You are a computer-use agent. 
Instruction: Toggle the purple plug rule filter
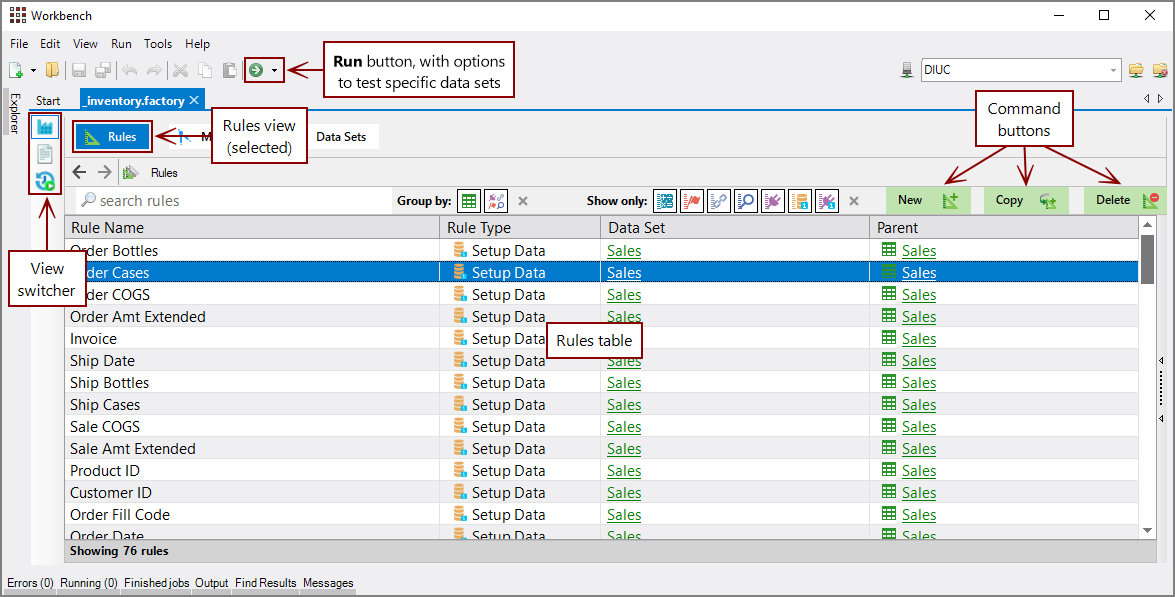click(x=772, y=201)
